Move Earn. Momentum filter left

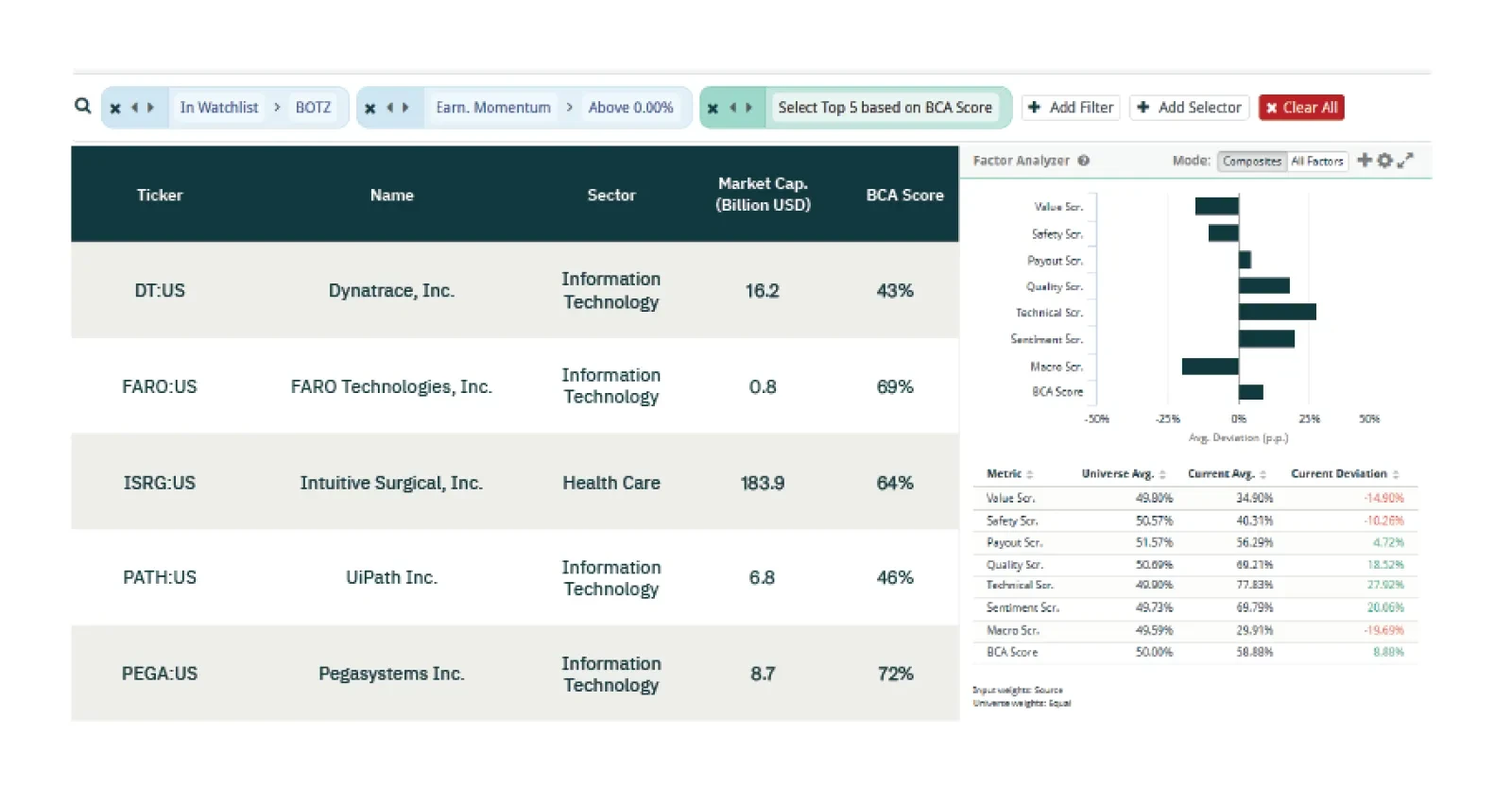389,108
